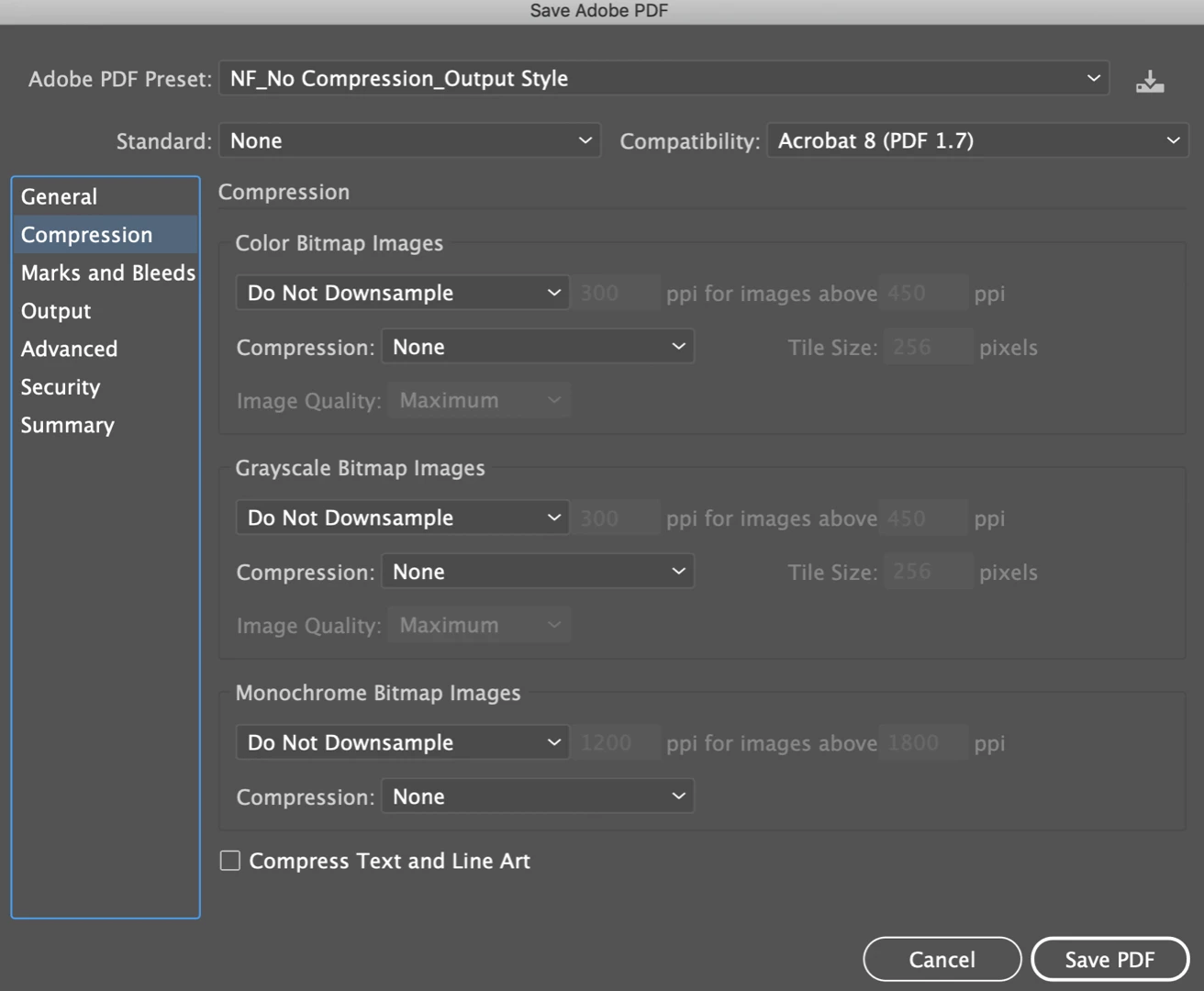Viewport: 1204px width, 991px height.
Task: Switch to Marks and Bleeds section
Action: click(106, 273)
